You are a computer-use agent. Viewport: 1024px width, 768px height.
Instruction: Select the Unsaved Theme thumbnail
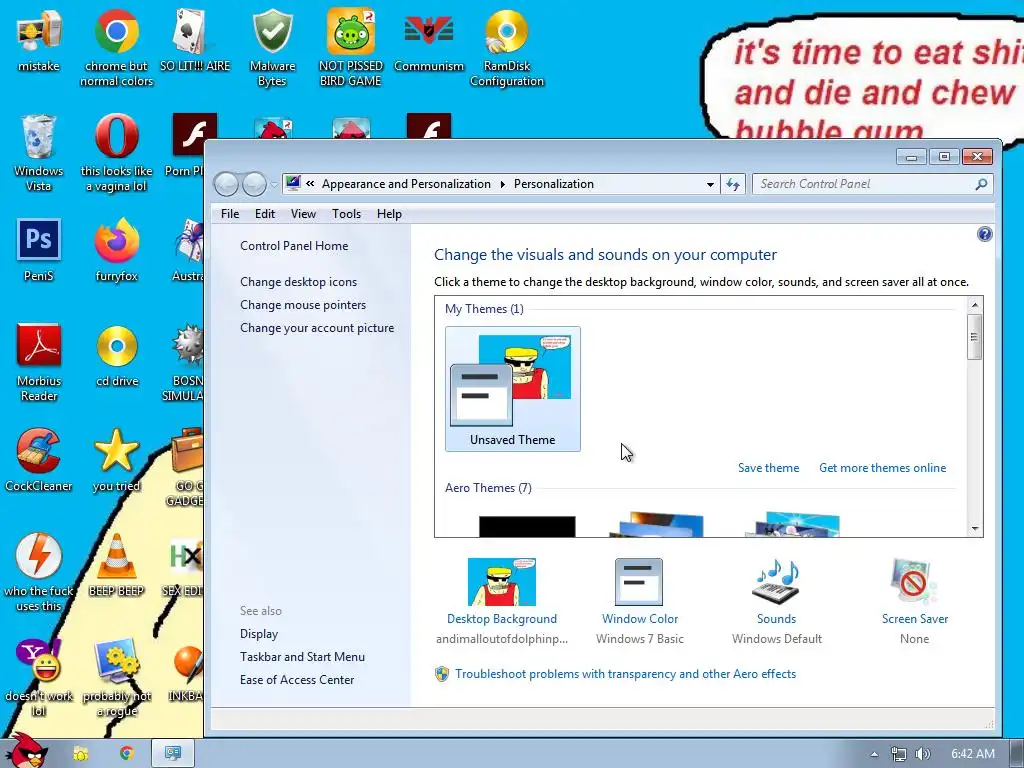point(513,389)
